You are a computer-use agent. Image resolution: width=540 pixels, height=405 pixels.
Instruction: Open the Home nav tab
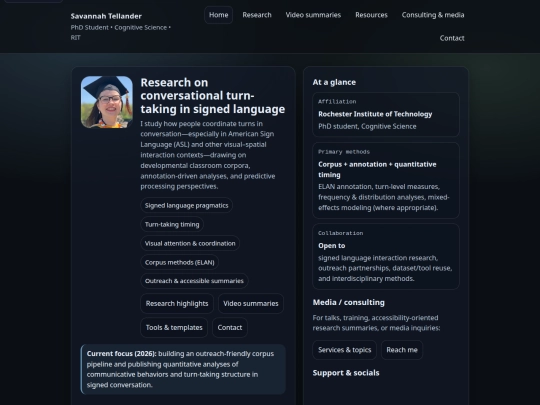point(218,15)
